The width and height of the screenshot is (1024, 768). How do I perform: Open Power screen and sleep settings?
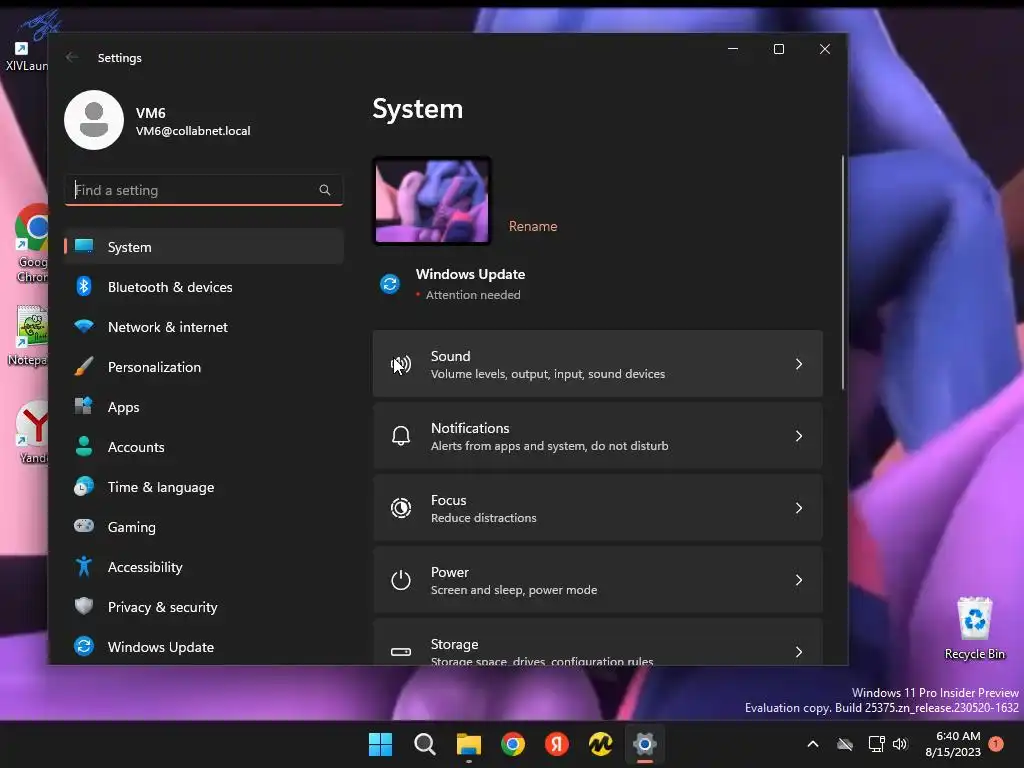(598, 580)
